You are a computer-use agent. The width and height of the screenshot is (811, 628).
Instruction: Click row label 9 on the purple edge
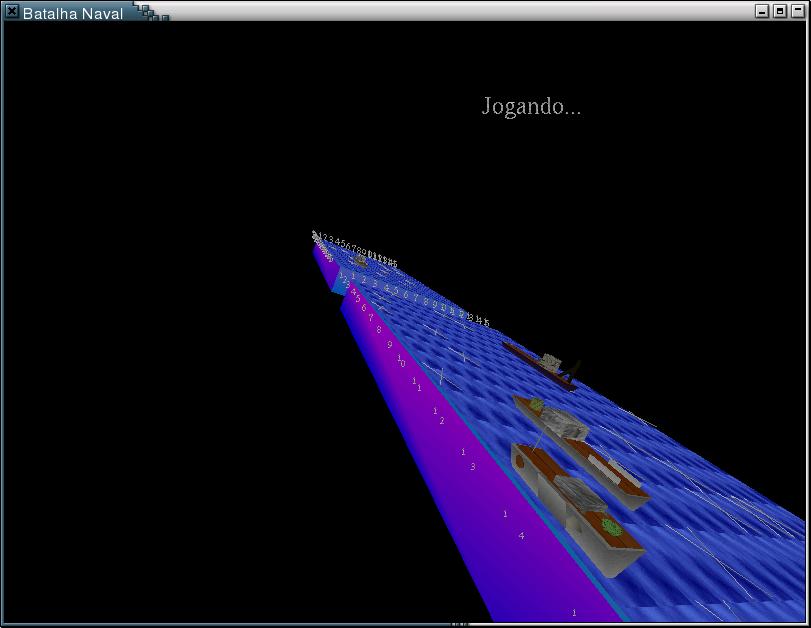(x=389, y=344)
